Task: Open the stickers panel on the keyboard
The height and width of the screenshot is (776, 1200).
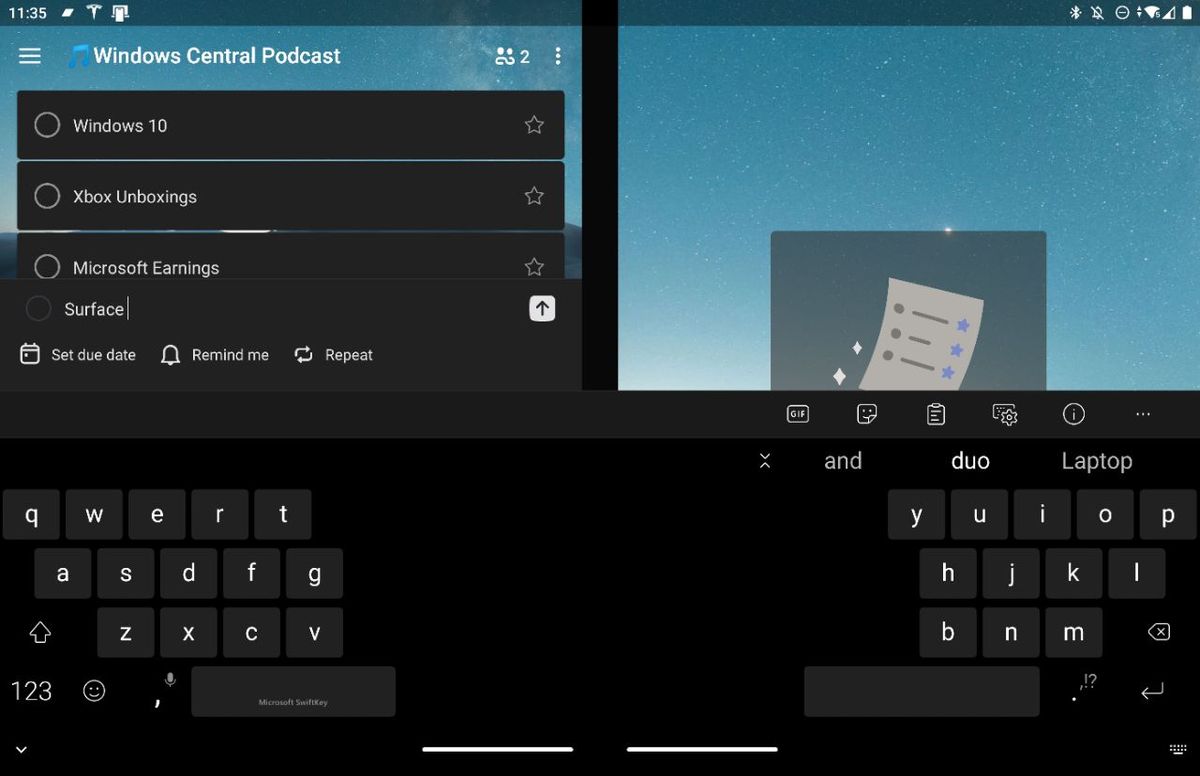Action: click(x=866, y=413)
